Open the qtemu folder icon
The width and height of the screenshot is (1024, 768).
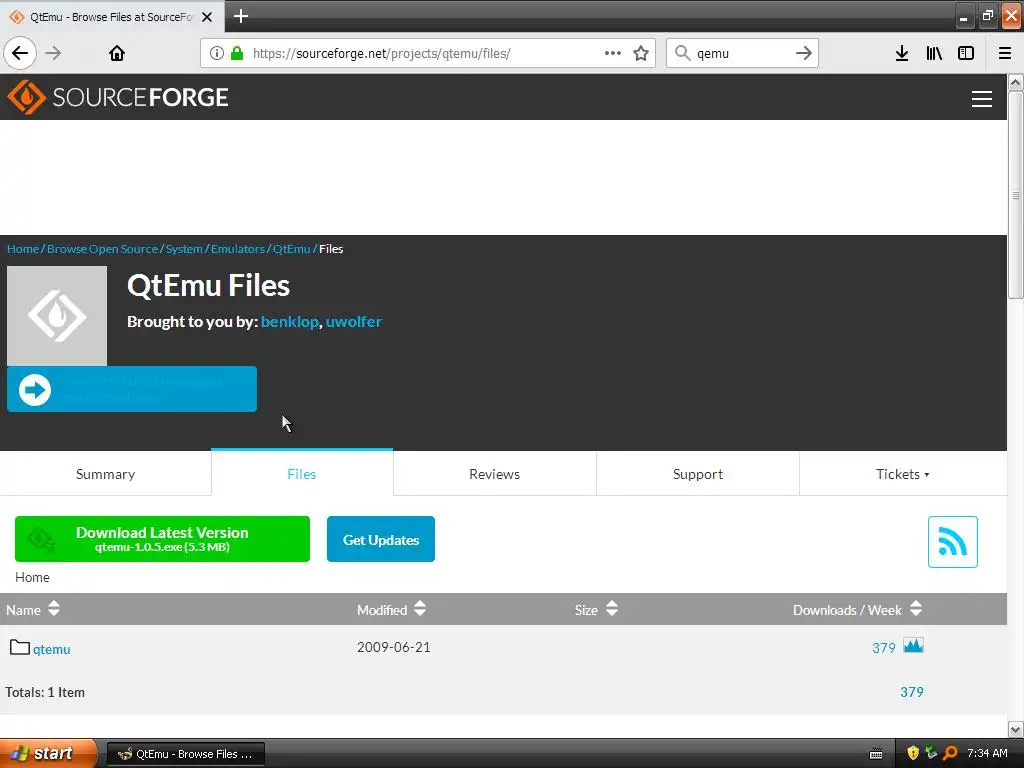click(20, 647)
